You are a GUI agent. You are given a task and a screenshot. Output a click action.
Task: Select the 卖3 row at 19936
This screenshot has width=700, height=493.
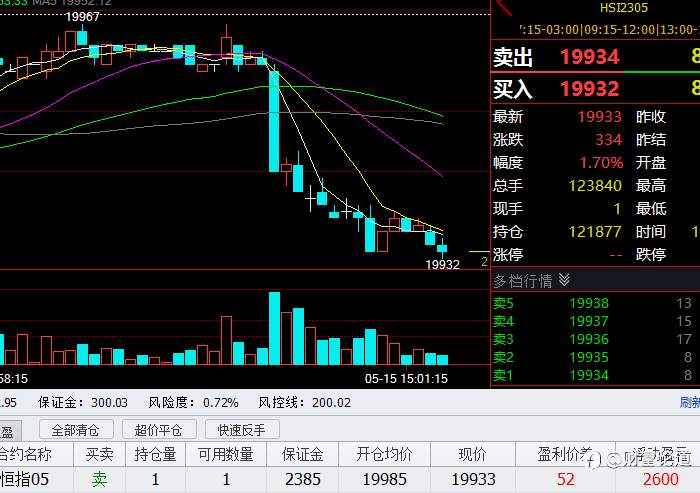click(595, 339)
